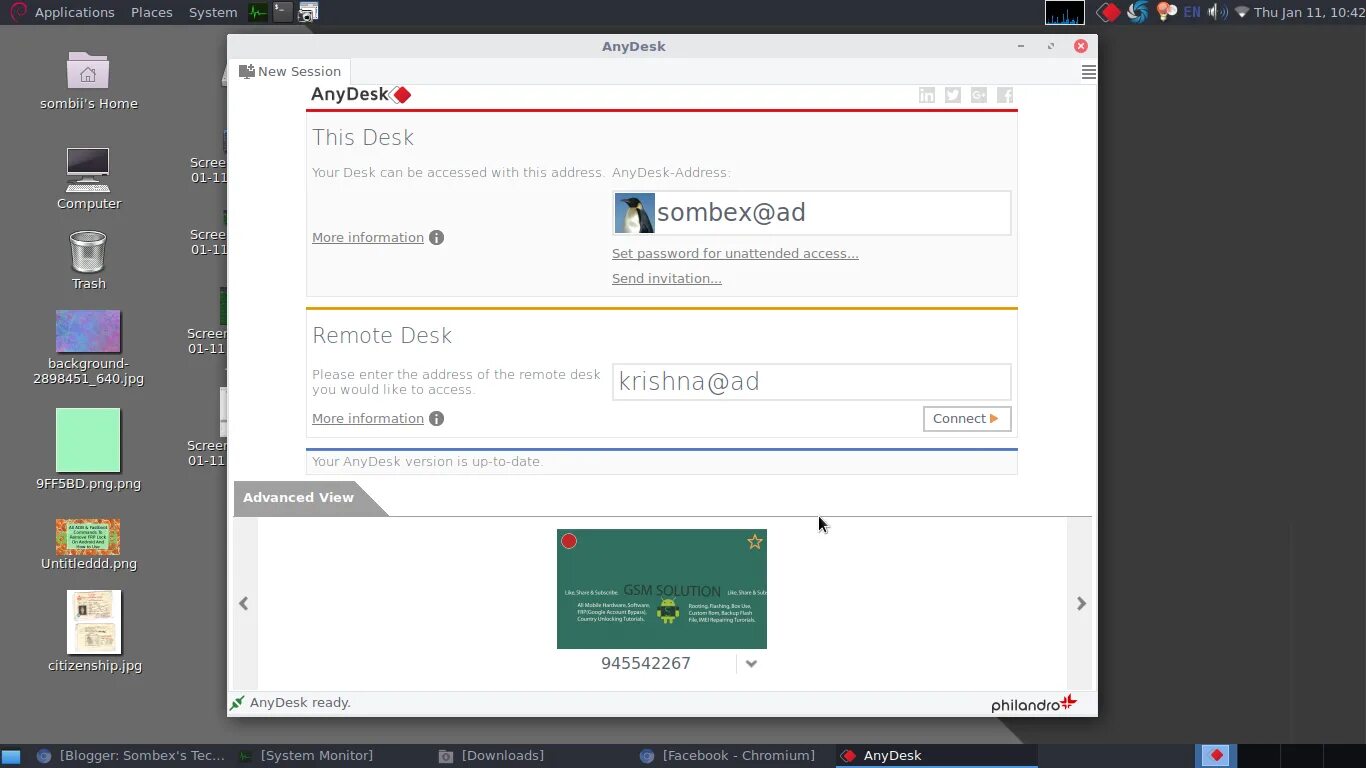Show previous sessions with left arrow
1366x768 pixels.
tap(243, 603)
